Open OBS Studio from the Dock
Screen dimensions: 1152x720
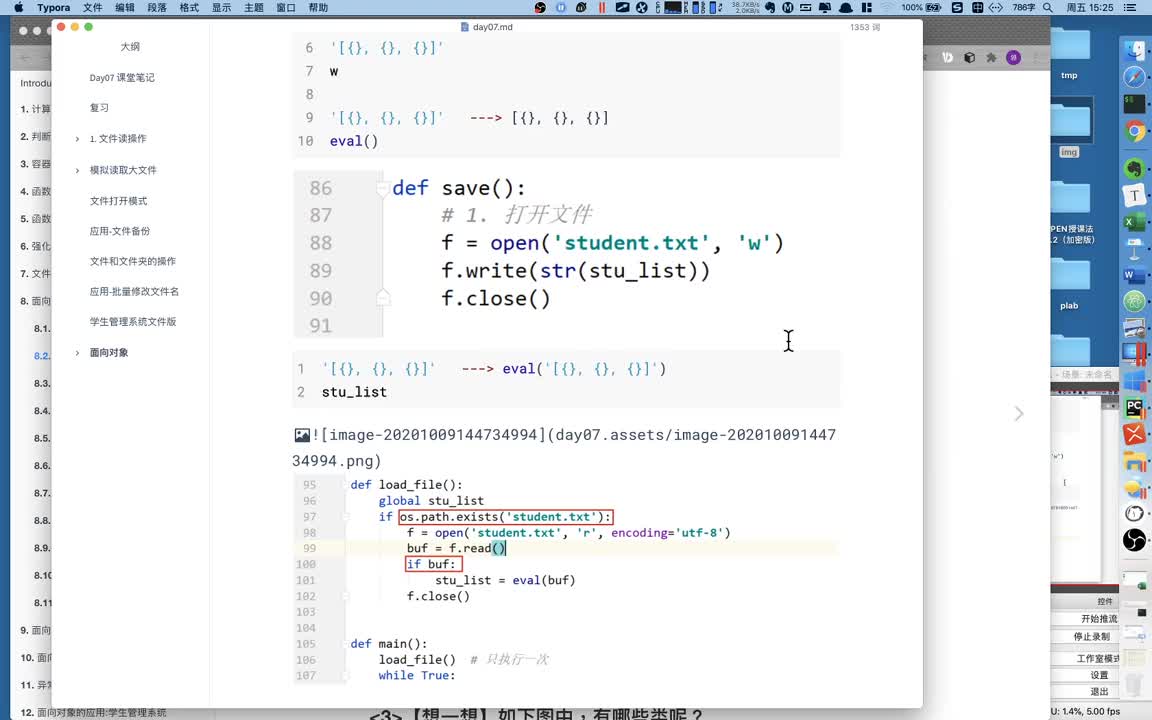[1135, 540]
